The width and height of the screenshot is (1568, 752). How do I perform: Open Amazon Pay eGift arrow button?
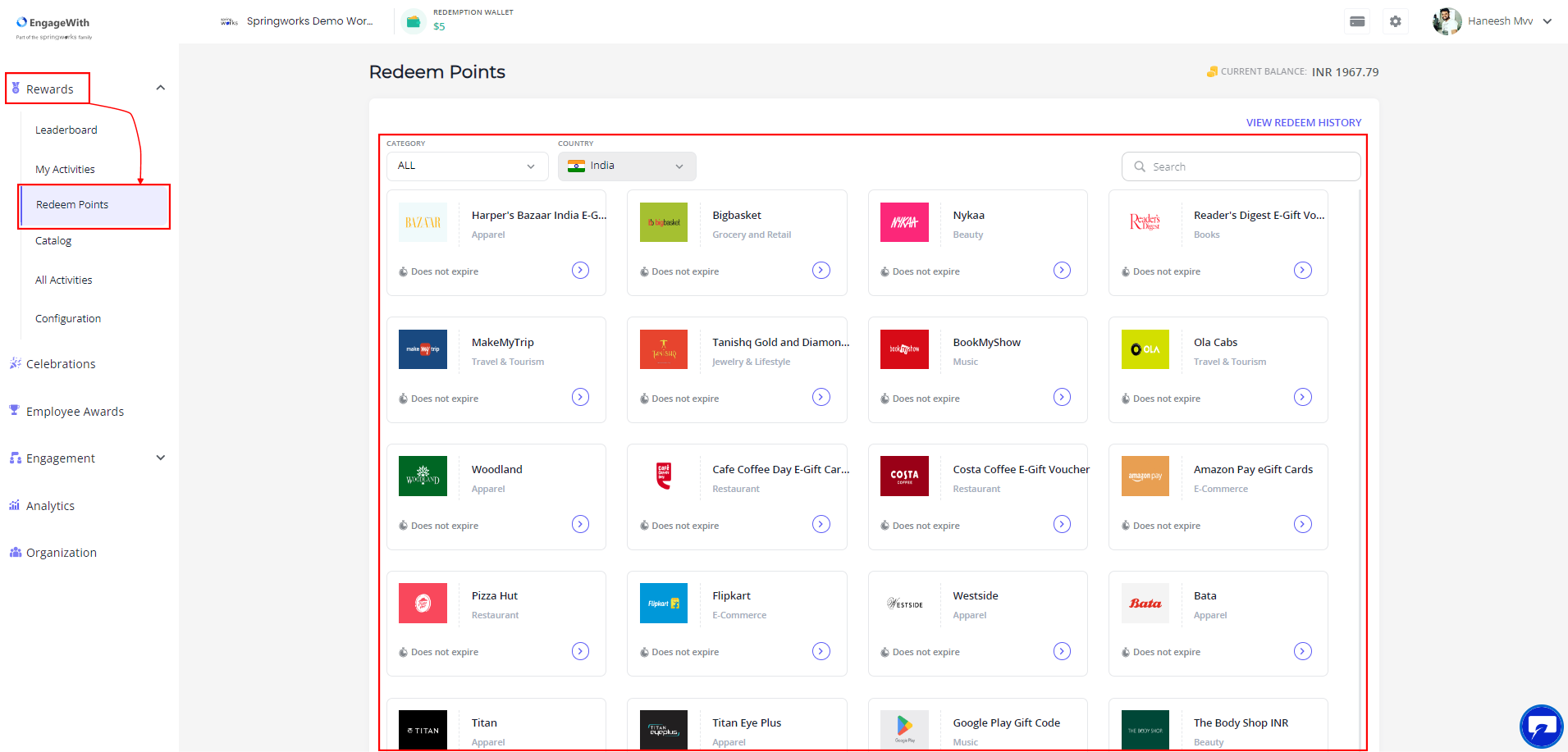click(1303, 524)
